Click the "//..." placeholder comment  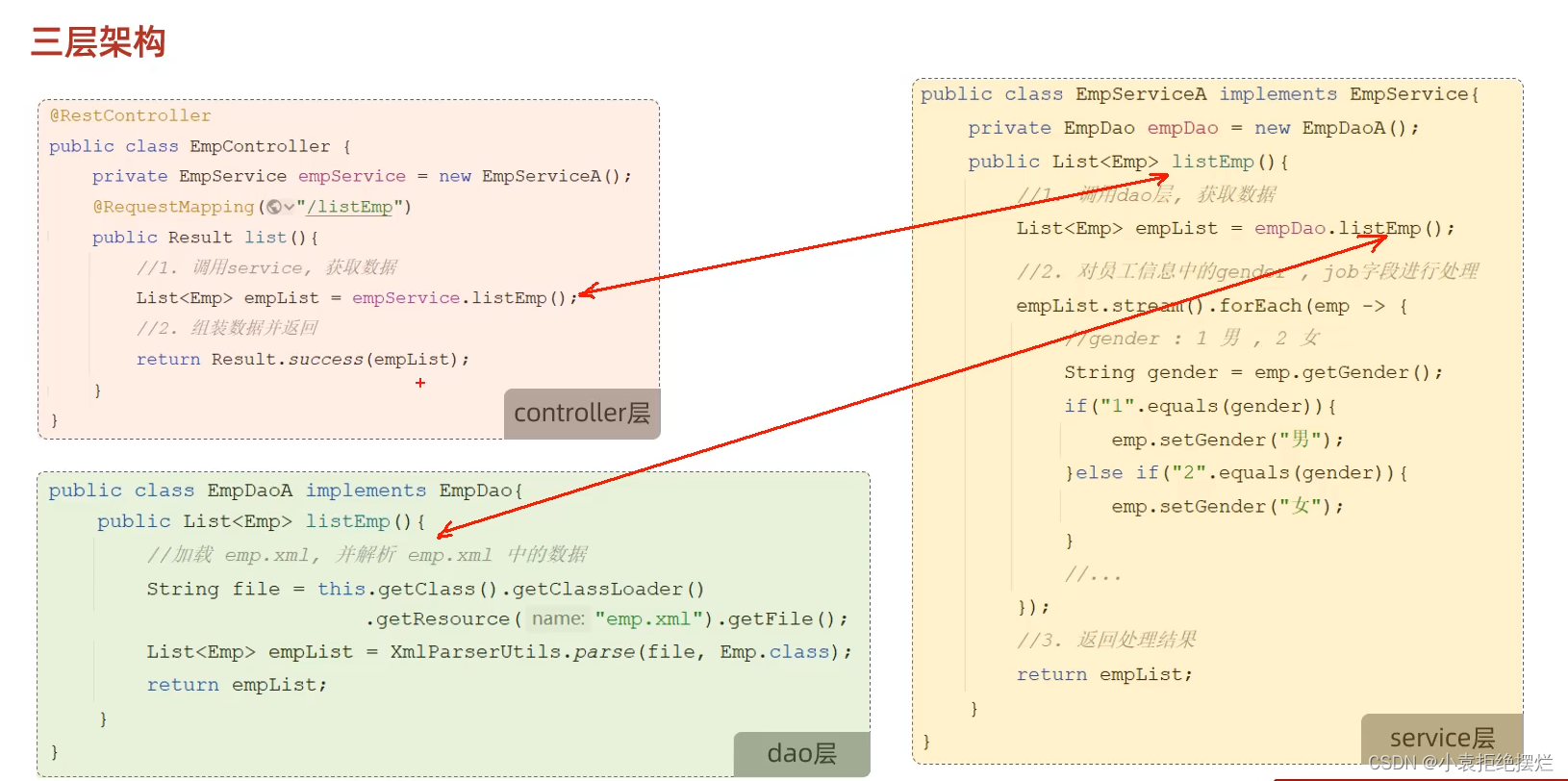click(x=1093, y=575)
